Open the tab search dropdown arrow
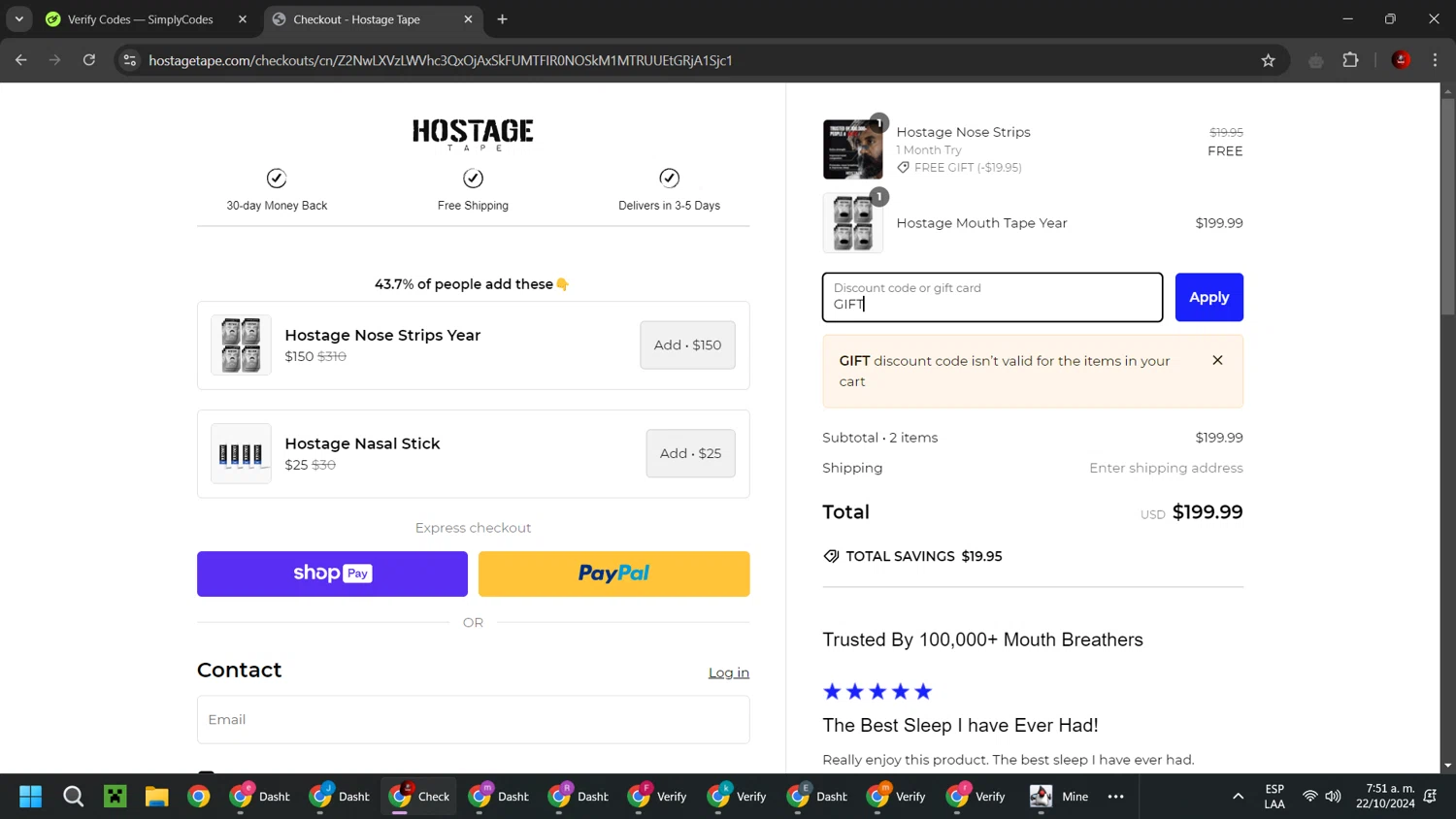This screenshot has height=819, width=1456. click(18, 19)
